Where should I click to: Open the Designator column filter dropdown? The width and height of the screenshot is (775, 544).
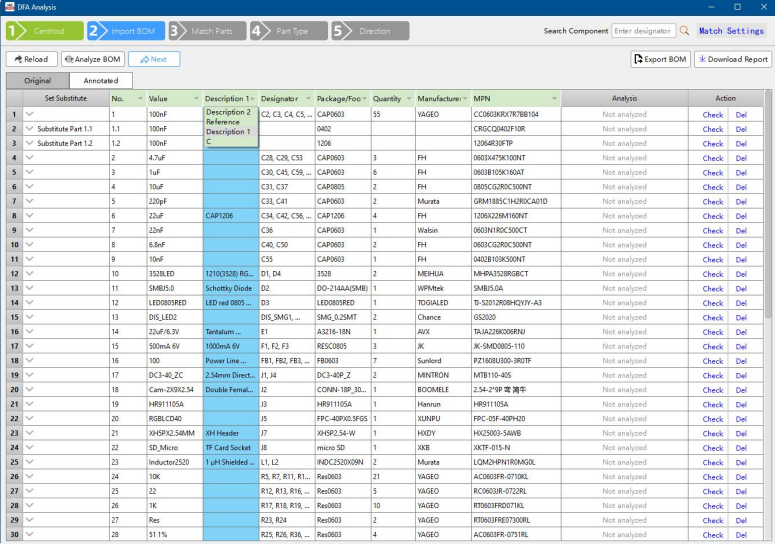[307, 99]
